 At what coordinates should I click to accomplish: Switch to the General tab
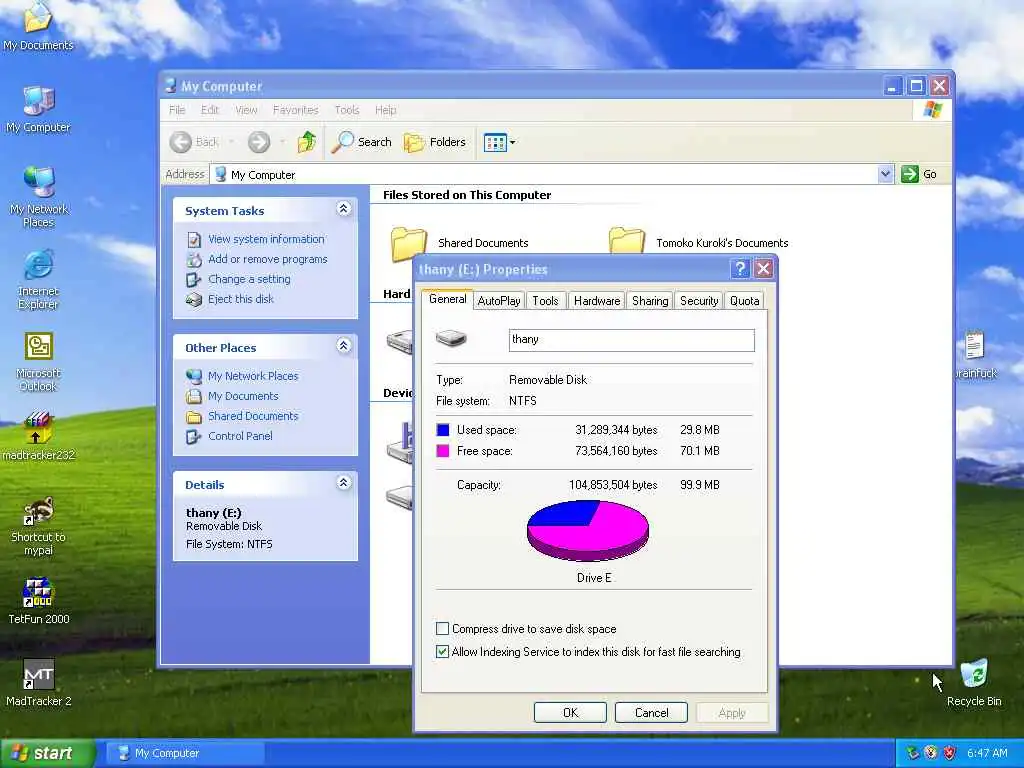coord(447,299)
